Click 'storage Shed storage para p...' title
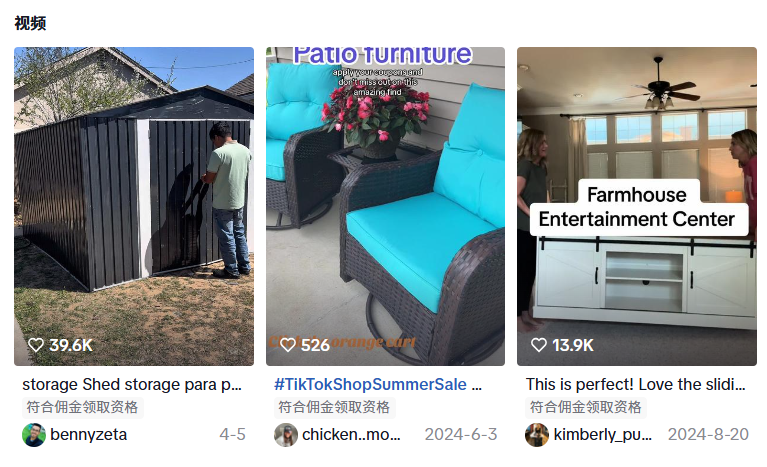This screenshot has height=467, width=767. coord(132,384)
